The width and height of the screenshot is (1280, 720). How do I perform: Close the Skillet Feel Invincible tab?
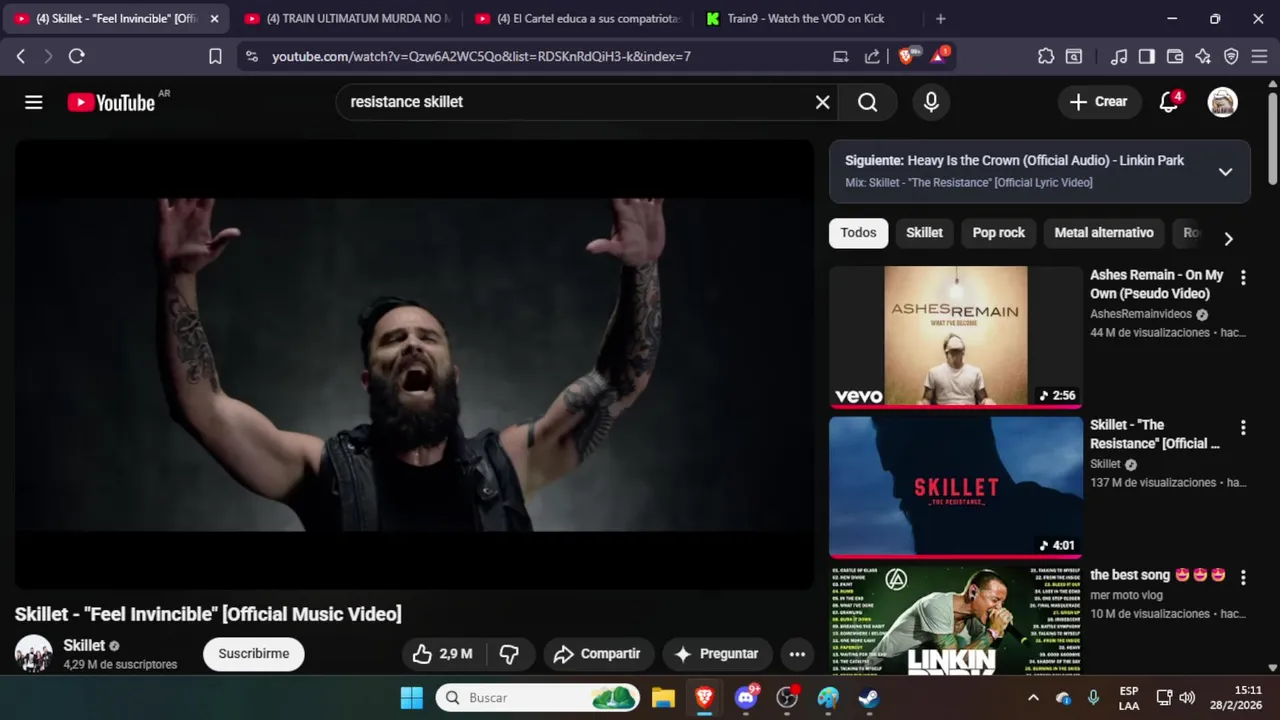coord(213,18)
